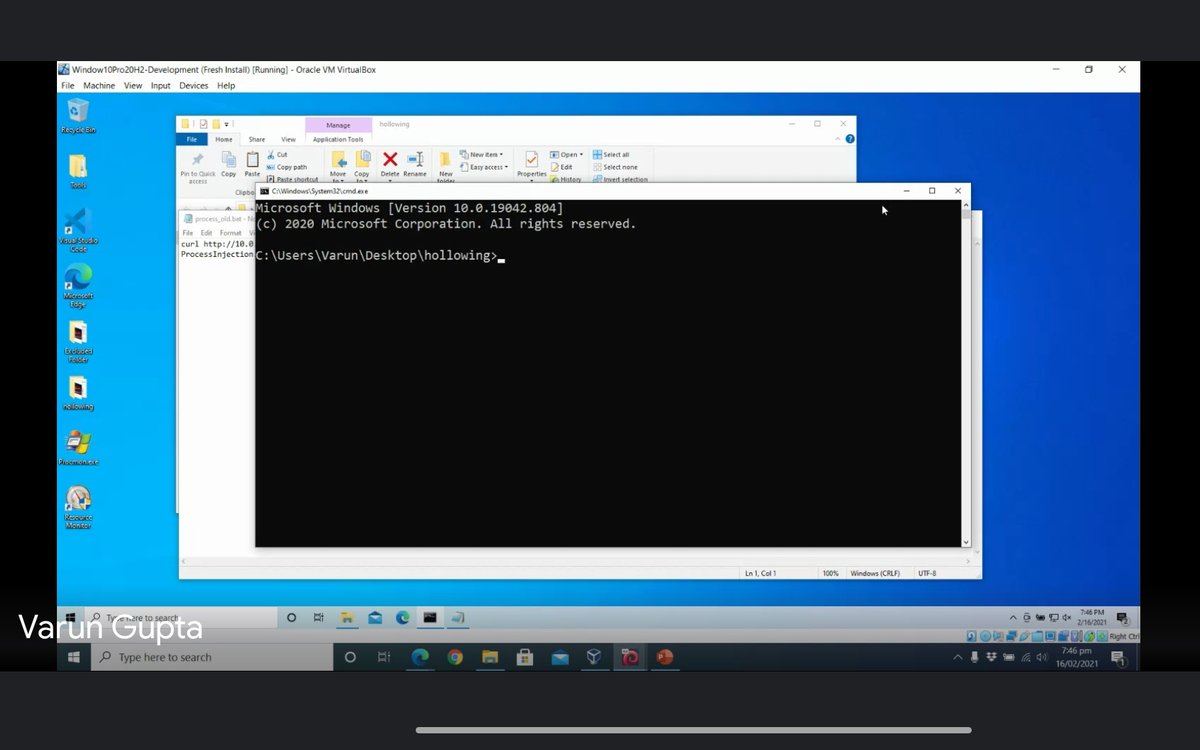Open the host notification center icon

coord(1118,658)
